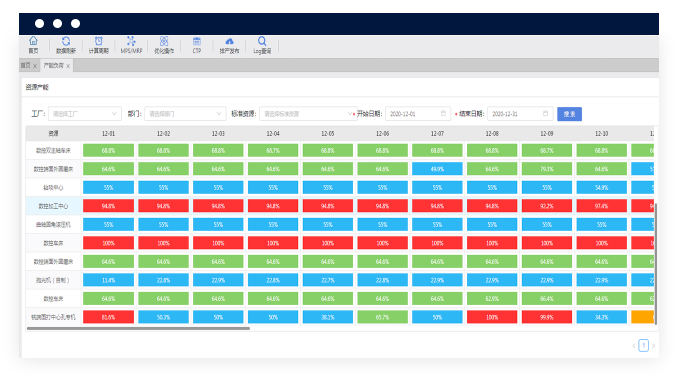Click the green 66.4% cell
Image resolution: width=679 pixels, height=380 pixels.
tap(546, 299)
